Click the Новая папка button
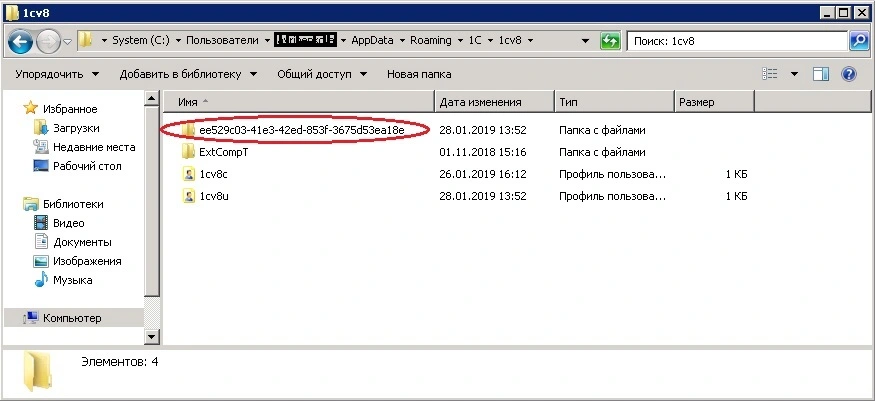This screenshot has width=875, height=401. pos(418,74)
